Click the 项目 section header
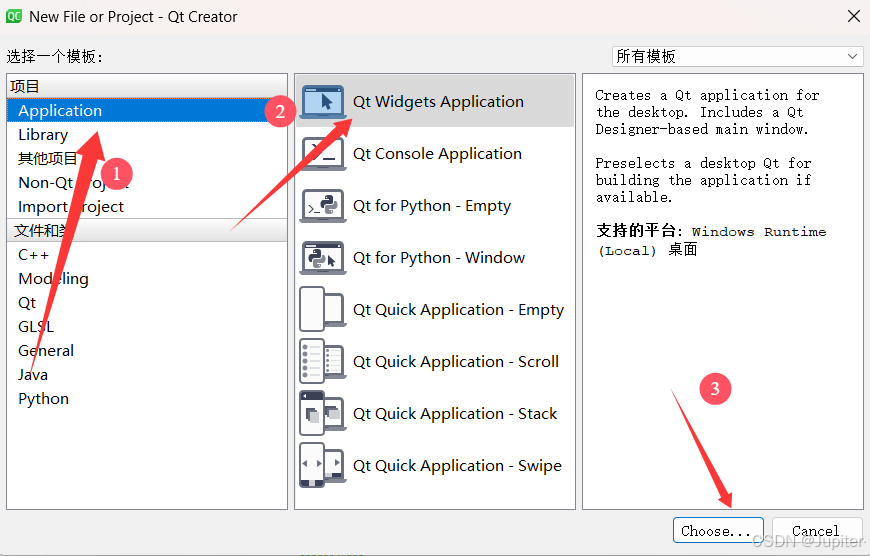Screen dimensions: 870x556 147,86
